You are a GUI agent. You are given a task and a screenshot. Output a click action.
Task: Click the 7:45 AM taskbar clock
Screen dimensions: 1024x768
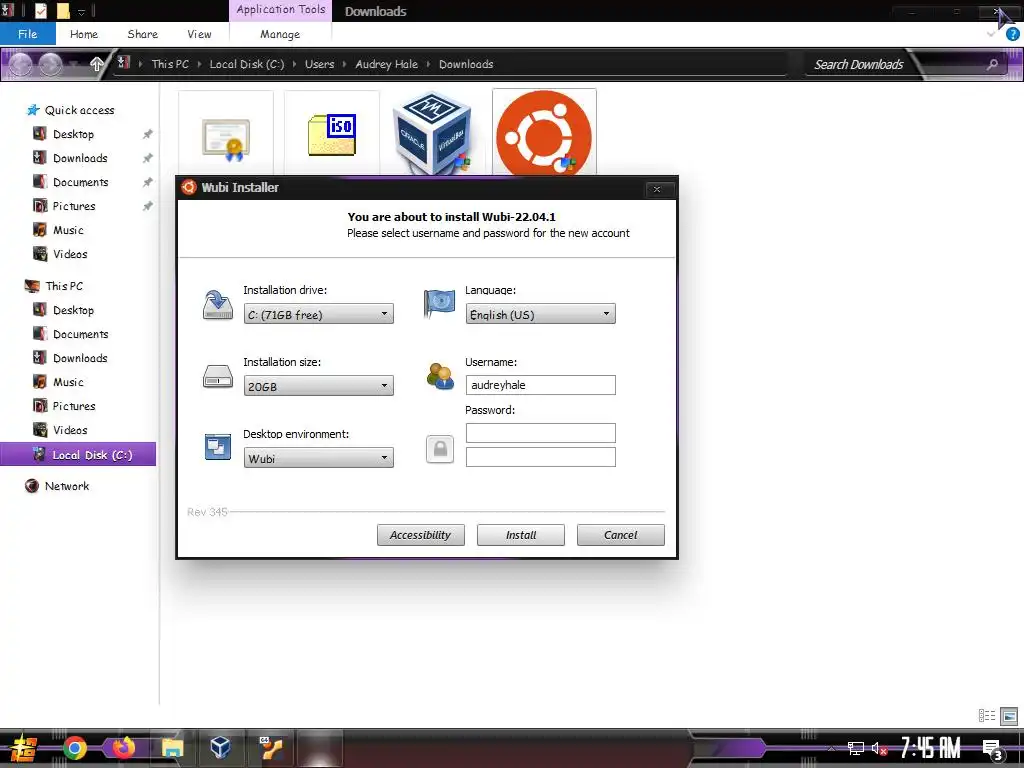point(931,748)
